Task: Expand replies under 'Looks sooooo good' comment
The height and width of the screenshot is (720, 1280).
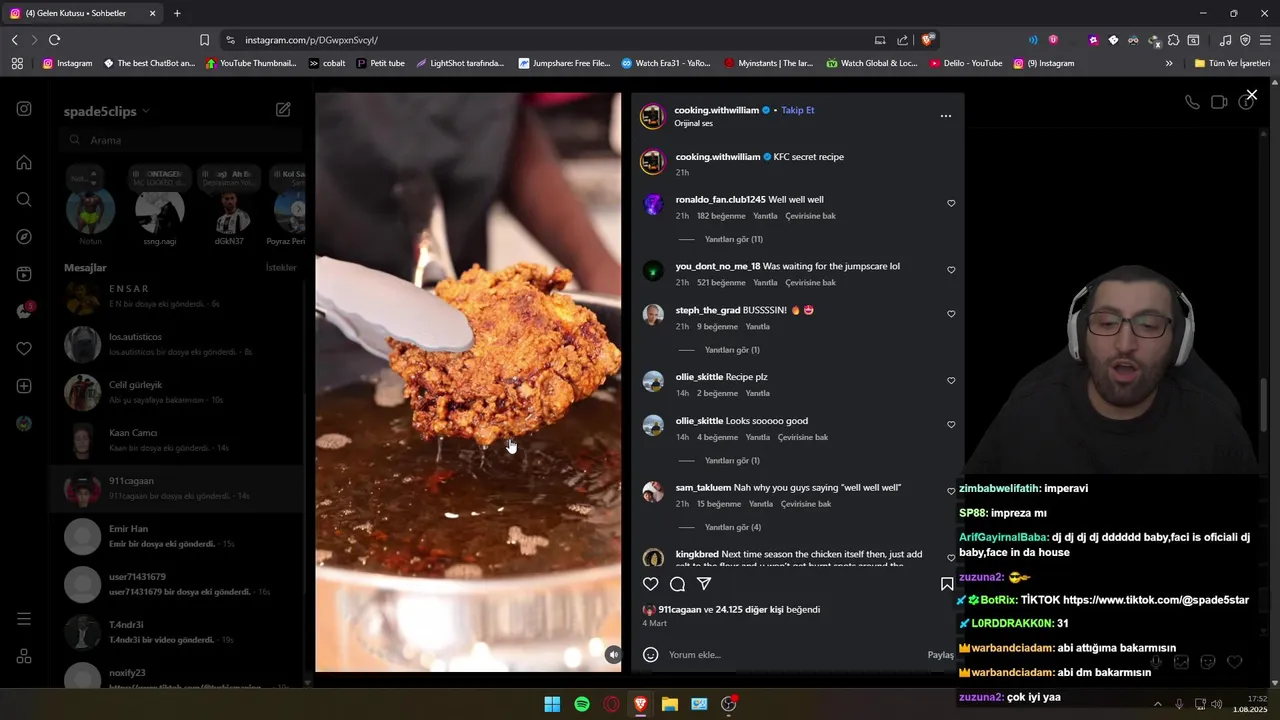Action: [x=732, y=461]
